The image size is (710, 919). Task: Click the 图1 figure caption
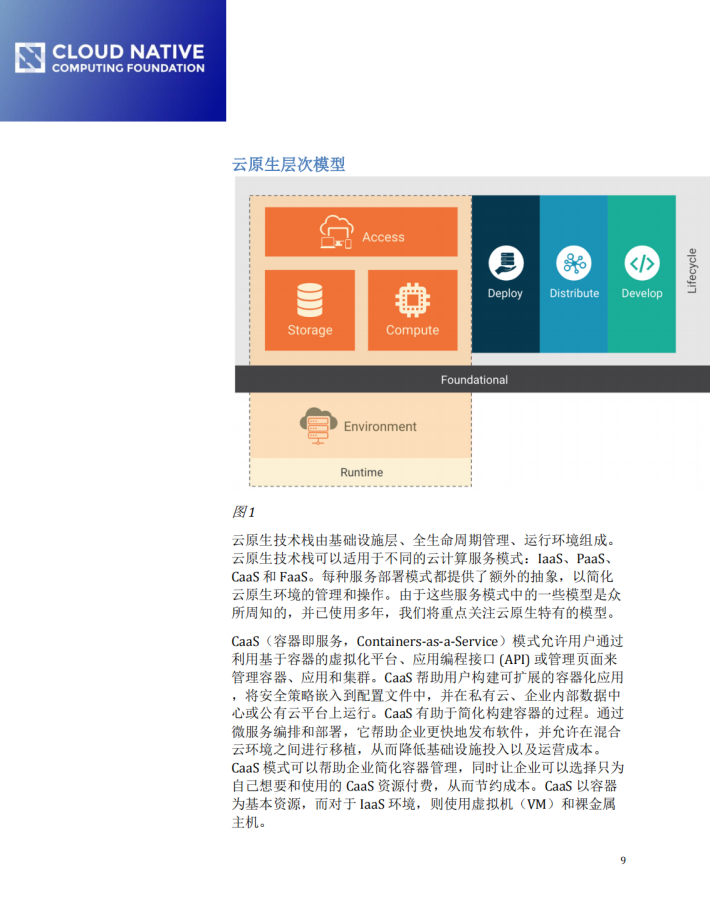coord(243,512)
